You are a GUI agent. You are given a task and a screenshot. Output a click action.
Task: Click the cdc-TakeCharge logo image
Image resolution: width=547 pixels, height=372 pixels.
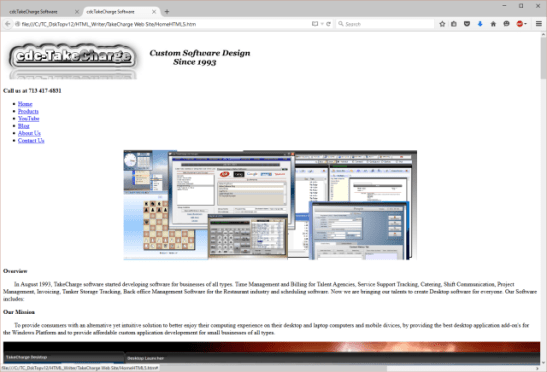click(73, 61)
